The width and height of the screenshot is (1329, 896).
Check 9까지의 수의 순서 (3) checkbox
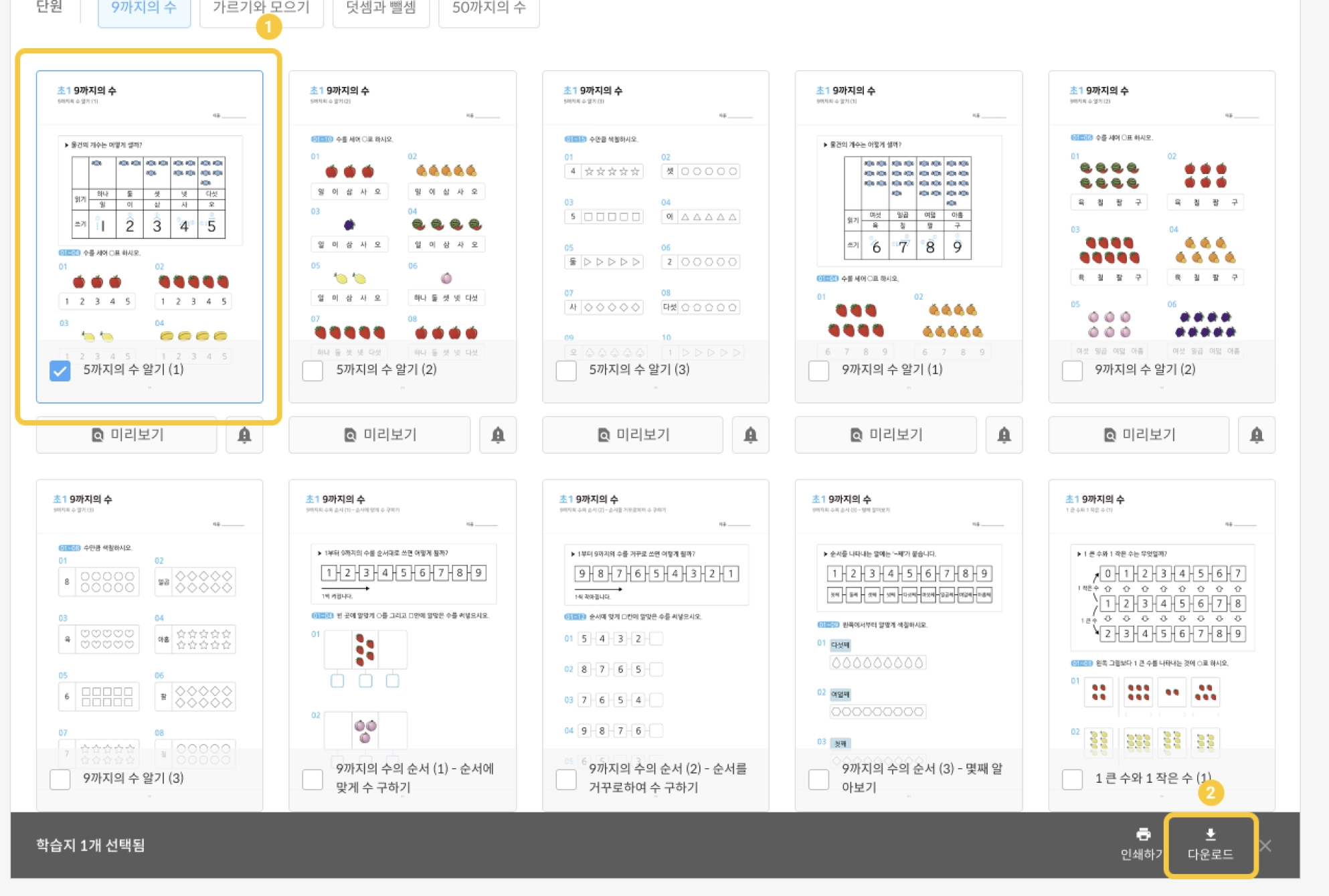tap(818, 779)
